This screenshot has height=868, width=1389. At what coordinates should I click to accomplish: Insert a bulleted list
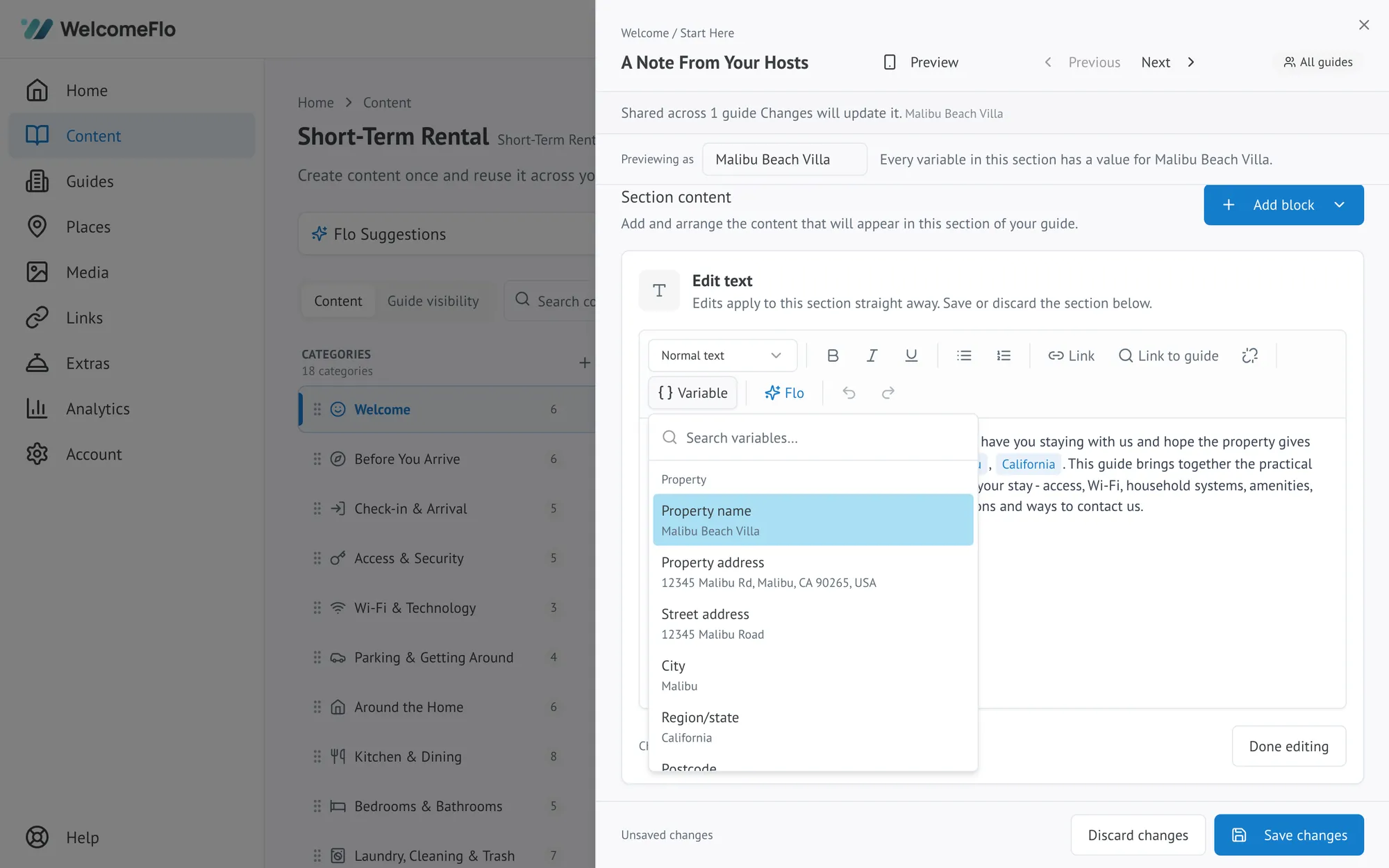coord(964,356)
